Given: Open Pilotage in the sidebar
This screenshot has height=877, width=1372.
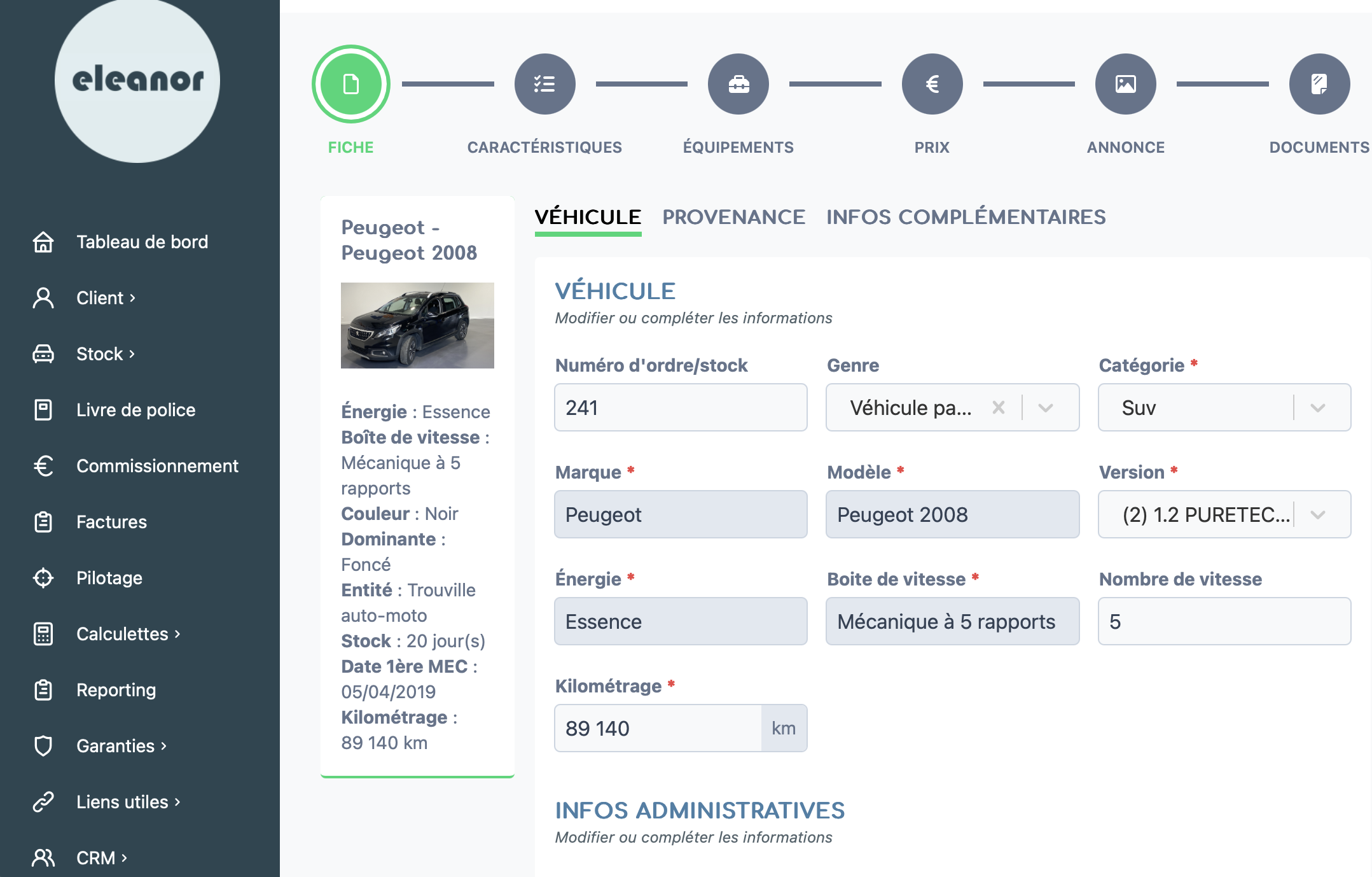Looking at the screenshot, I should click(109, 578).
